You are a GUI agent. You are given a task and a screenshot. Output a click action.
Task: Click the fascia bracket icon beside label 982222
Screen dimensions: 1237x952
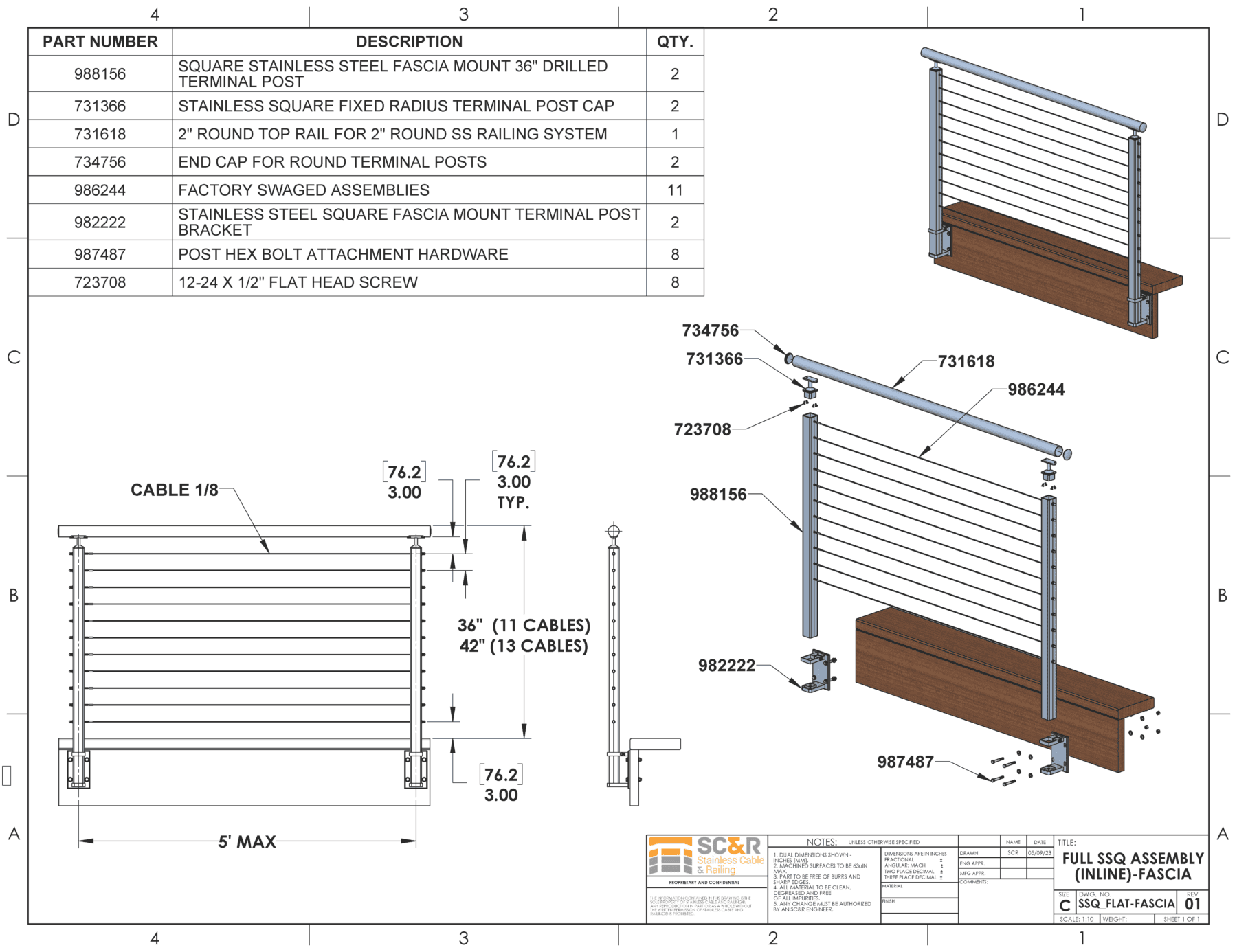coord(817,671)
